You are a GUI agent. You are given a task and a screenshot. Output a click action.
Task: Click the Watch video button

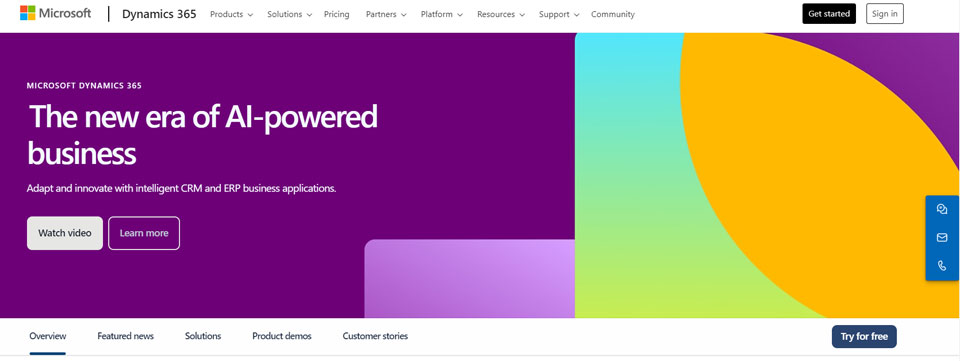pos(65,233)
